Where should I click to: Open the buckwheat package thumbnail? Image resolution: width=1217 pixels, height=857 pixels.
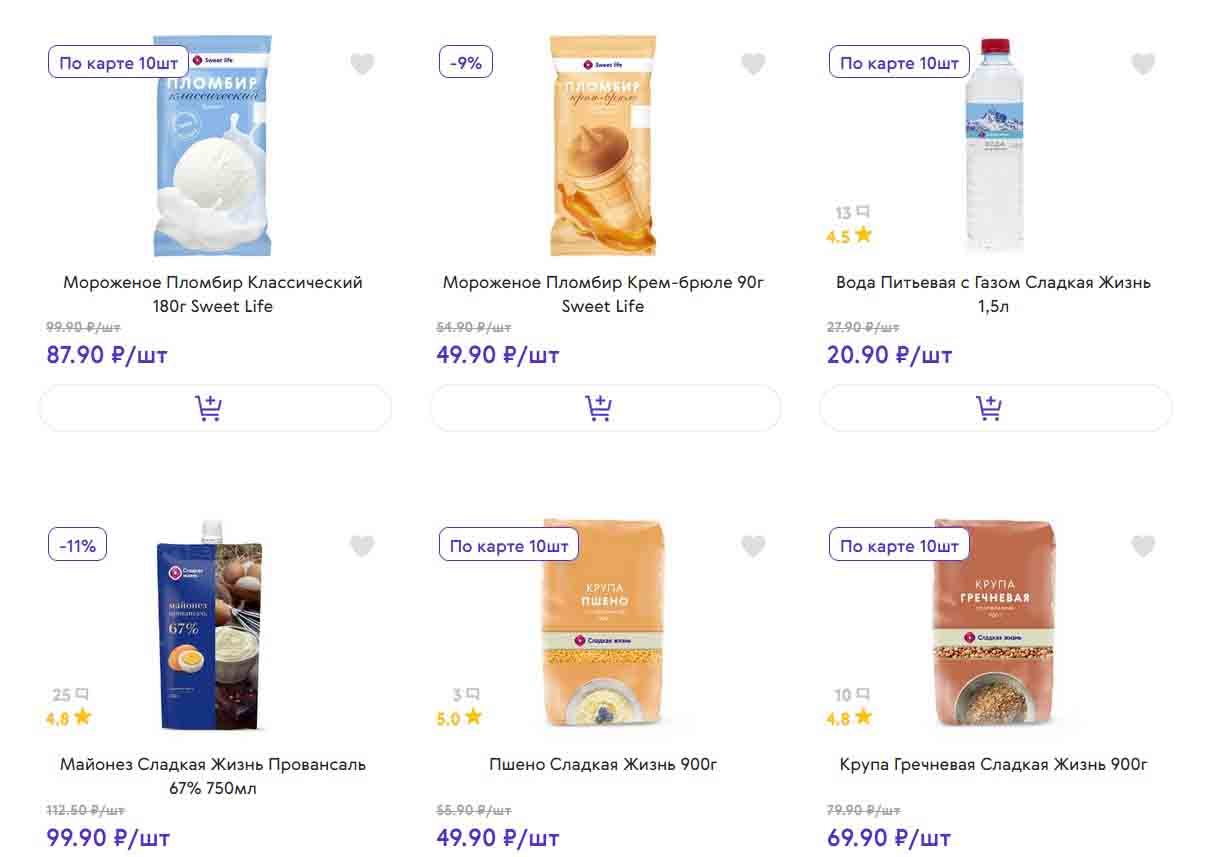pos(994,625)
